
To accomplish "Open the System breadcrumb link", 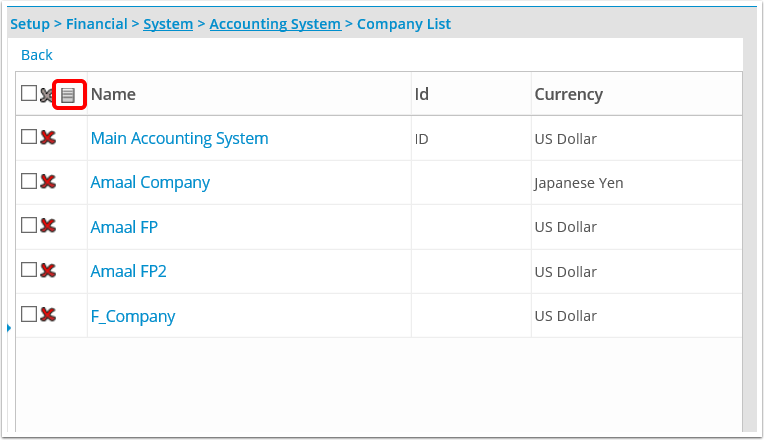I will (x=168, y=24).
